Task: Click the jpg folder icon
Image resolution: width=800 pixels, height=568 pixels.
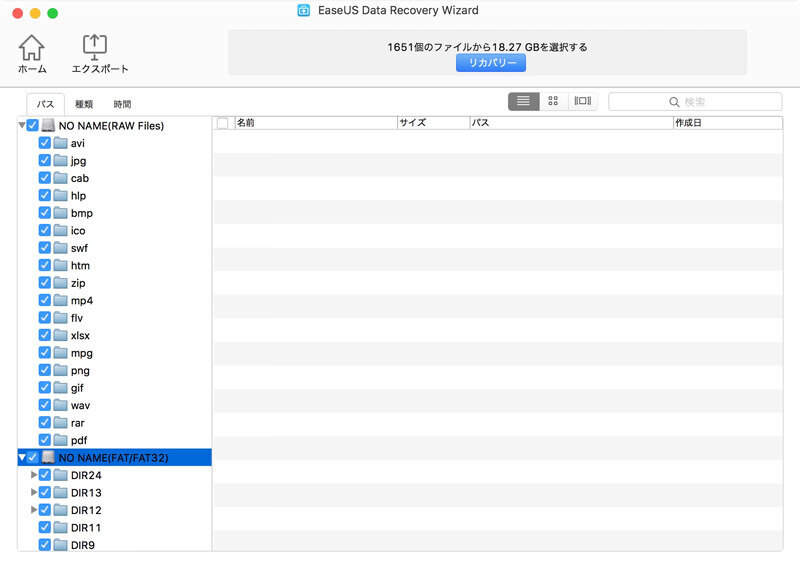Action: [x=61, y=160]
